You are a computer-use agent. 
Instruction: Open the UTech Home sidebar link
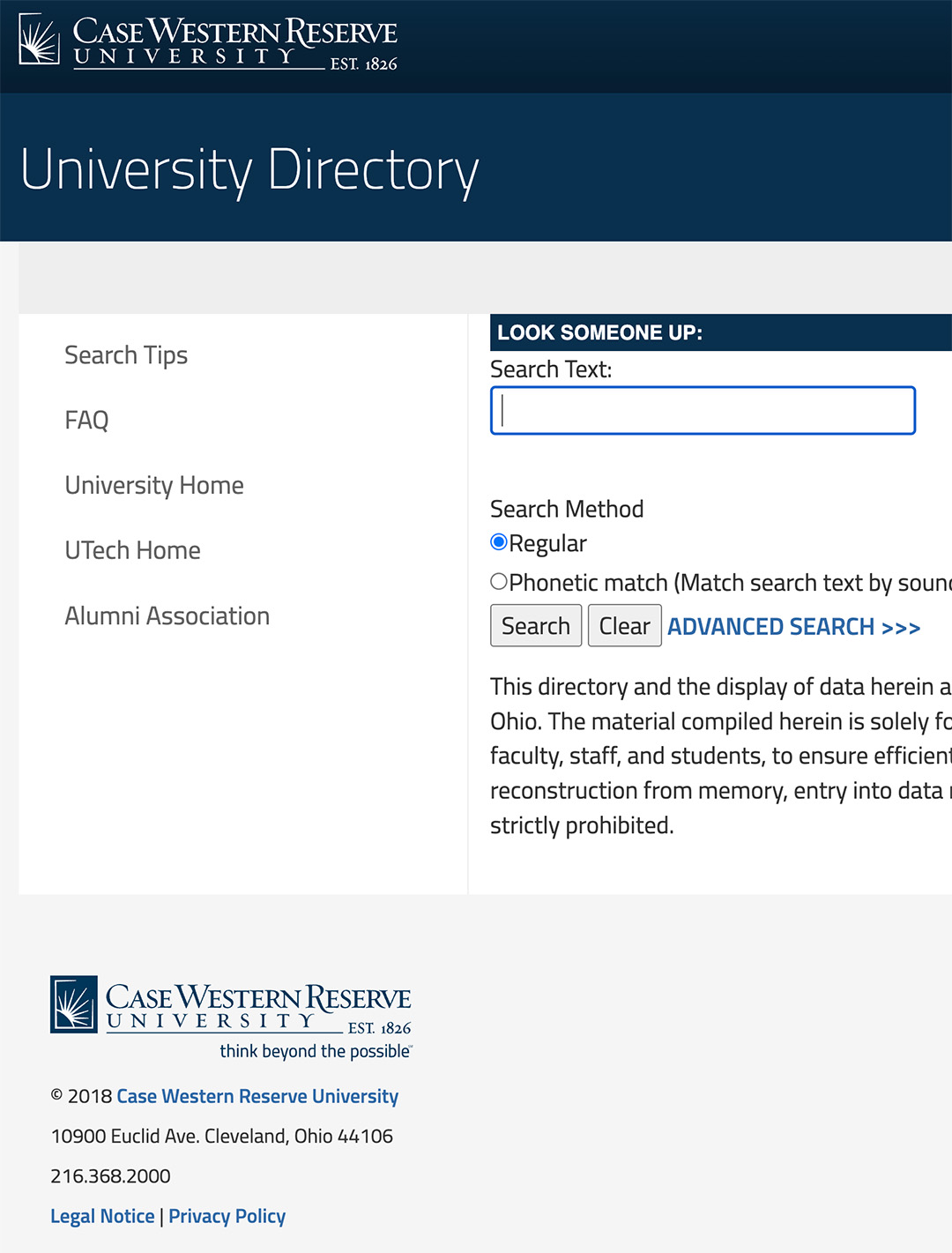pyautogui.click(x=132, y=550)
